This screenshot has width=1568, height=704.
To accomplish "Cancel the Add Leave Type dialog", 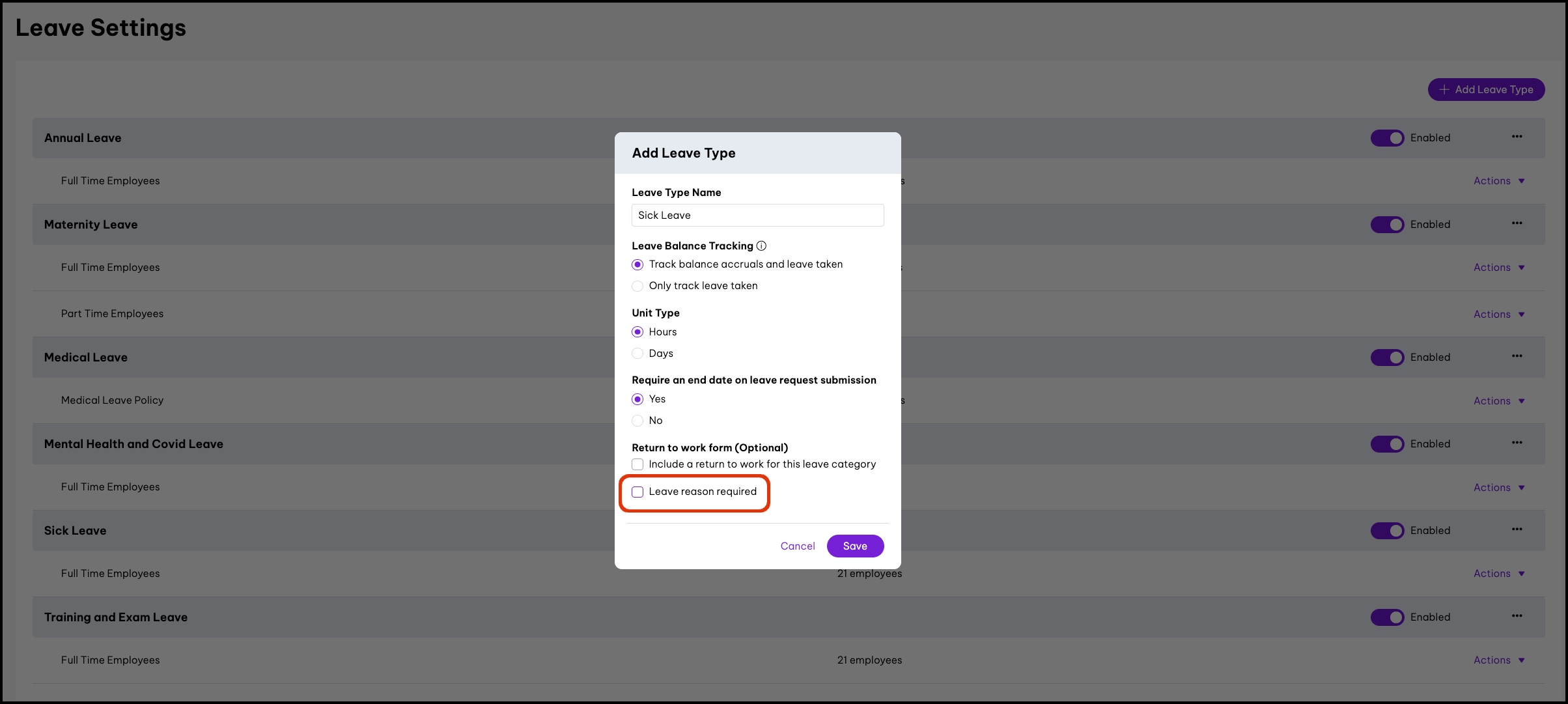I will click(797, 546).
